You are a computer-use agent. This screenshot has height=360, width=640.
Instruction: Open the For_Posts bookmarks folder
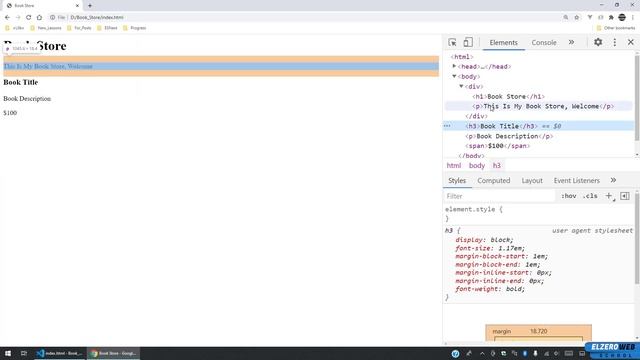pyautogui.click(x=79, y=28)
